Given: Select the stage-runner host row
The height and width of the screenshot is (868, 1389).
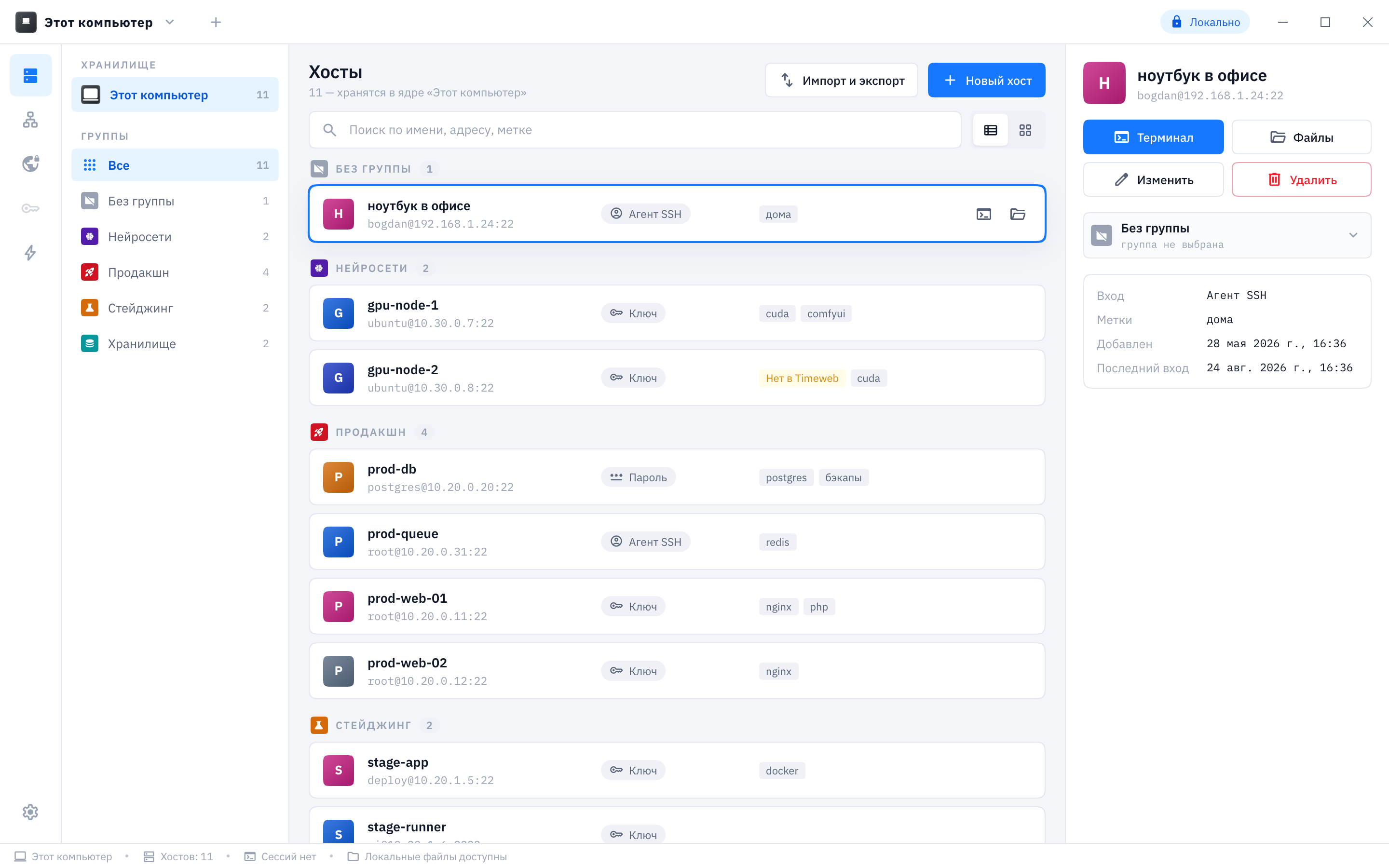Looking at the screenshot, I should [x=677, y=826].
